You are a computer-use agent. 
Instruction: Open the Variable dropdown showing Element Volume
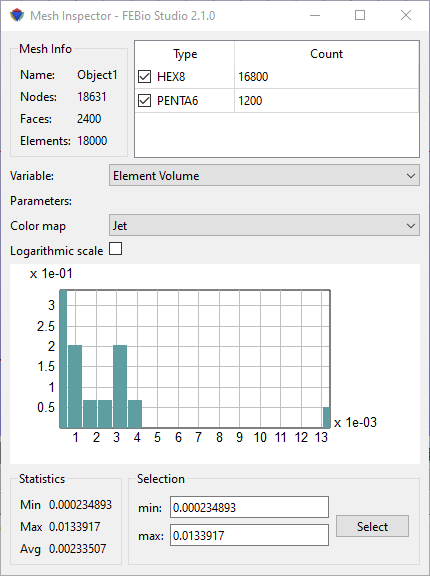coord(264,176)
